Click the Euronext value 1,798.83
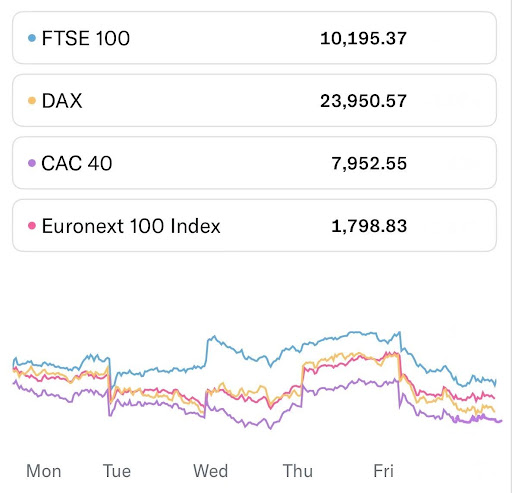Image resolution: width=512 pixels, height=493 pixels. (x=369, y=226)
